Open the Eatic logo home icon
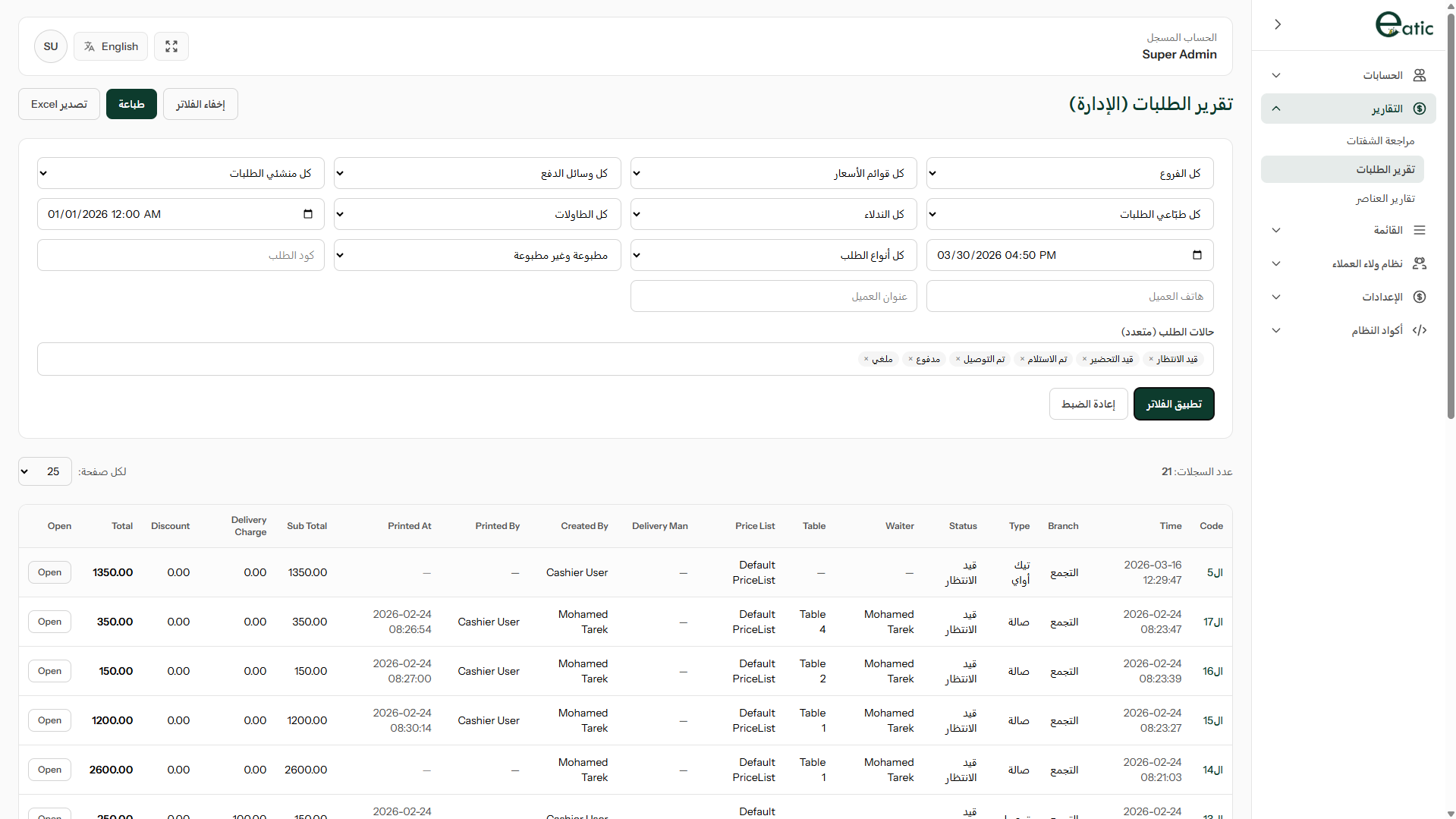 [1404, 24]
